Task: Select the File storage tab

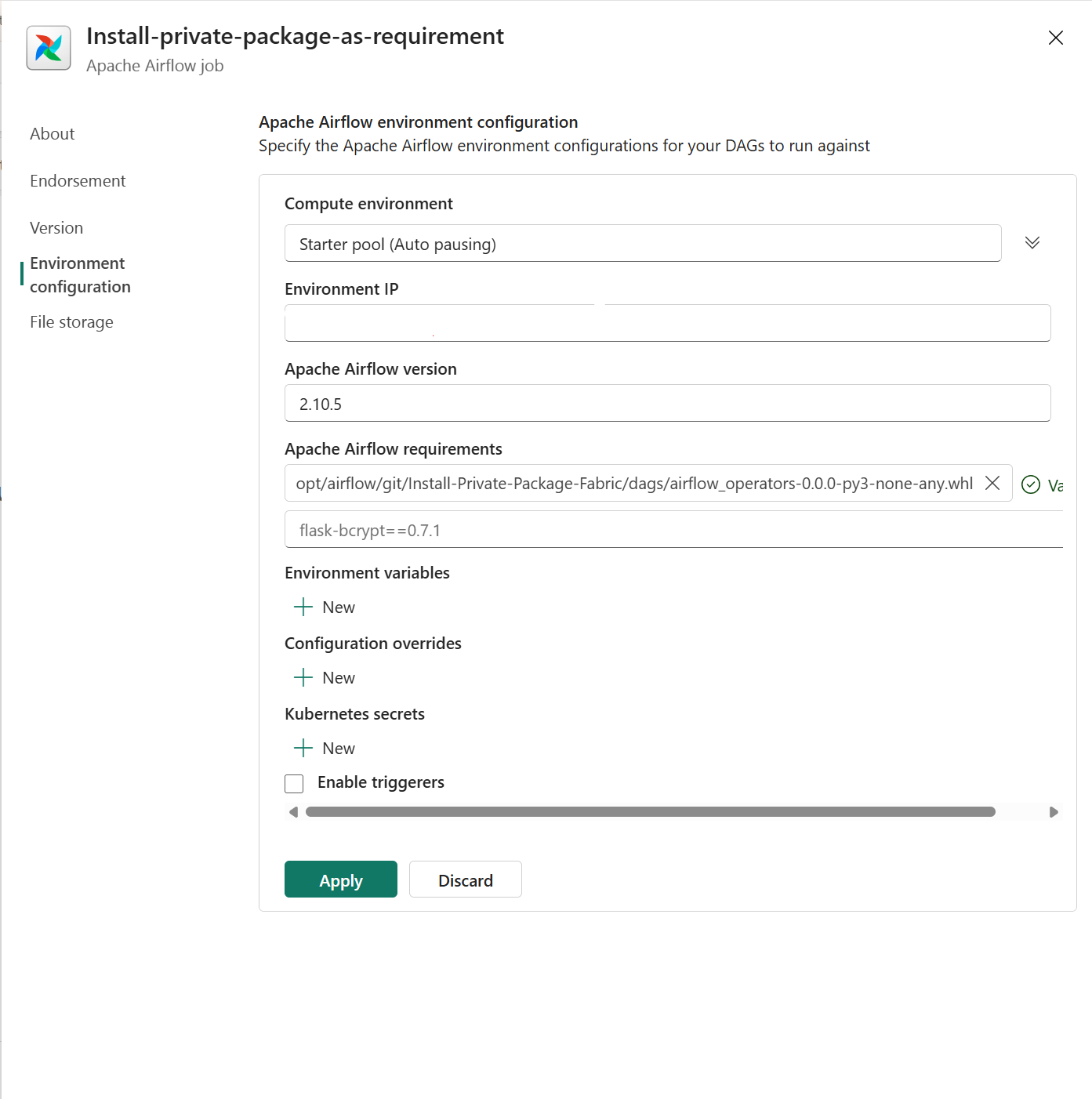Action: point(71,322)
